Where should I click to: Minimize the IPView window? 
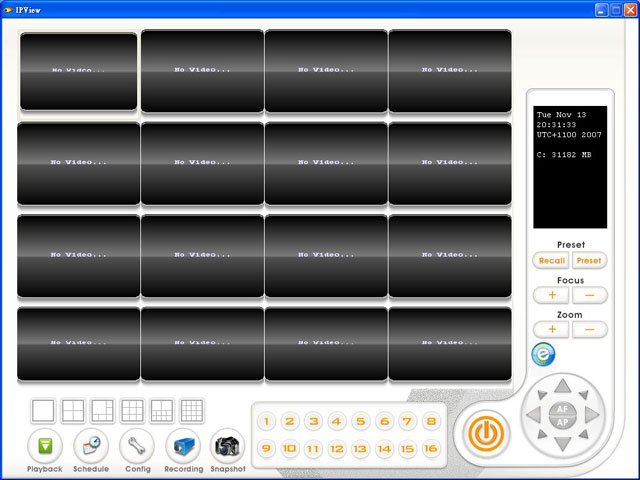click(x=601, y=10)
